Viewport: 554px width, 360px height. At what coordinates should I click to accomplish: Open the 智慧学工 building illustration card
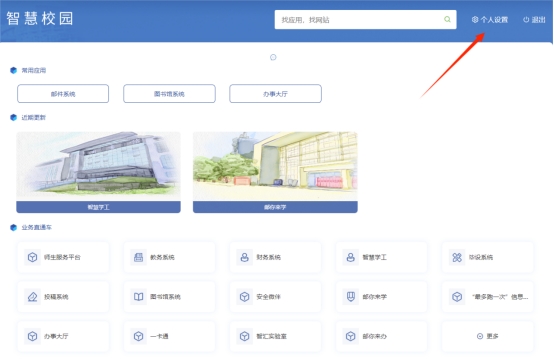pos(98,172)
